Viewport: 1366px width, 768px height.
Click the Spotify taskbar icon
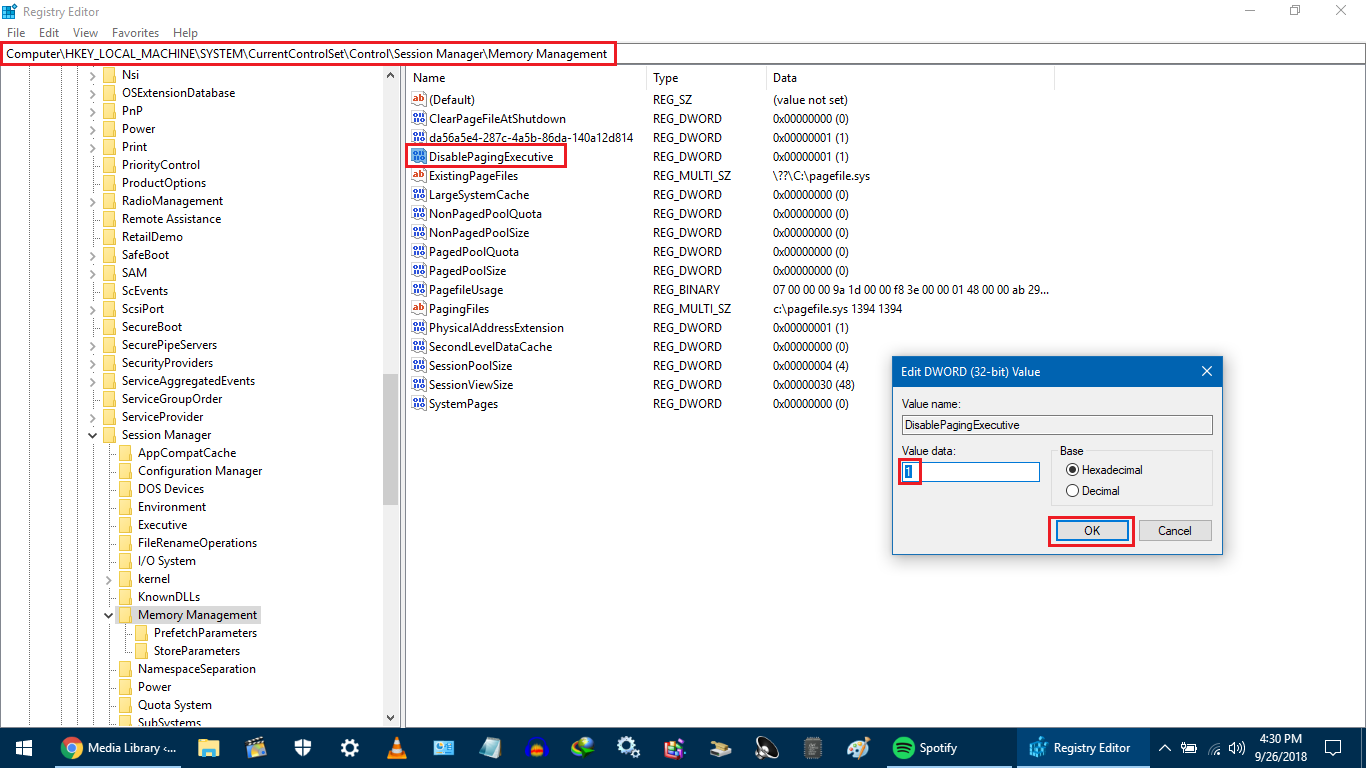[903, 748]
